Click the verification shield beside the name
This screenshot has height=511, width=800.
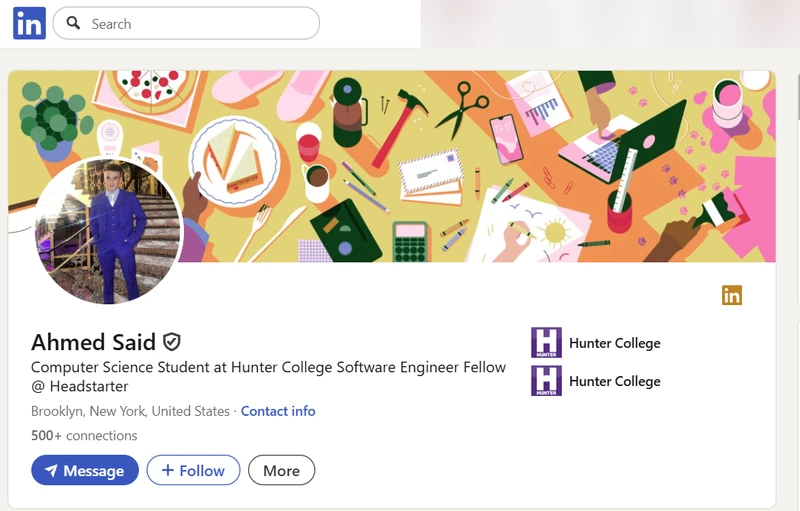[x=172, y=342]
